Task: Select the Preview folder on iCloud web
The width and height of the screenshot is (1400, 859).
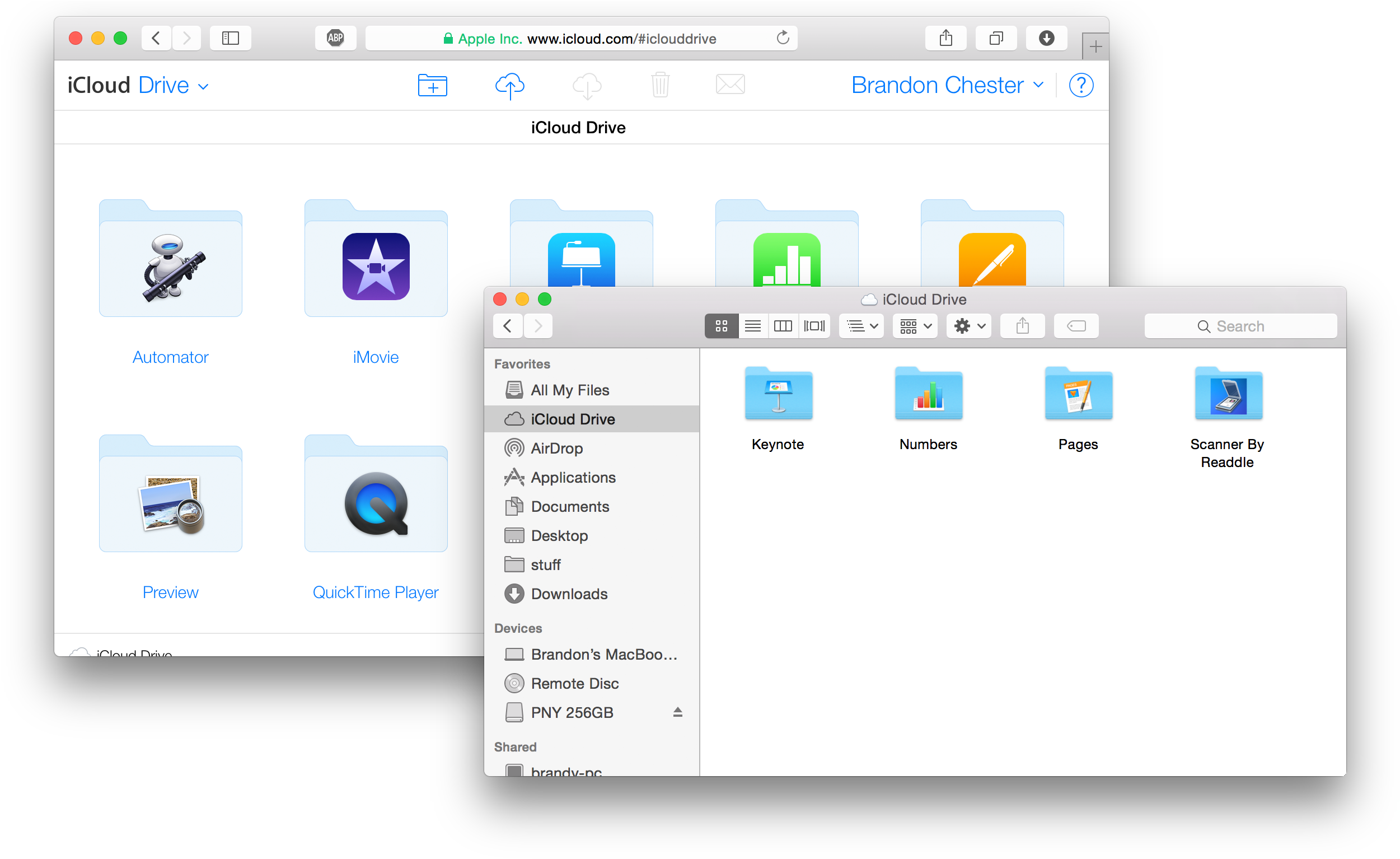Action: (171, 493)
